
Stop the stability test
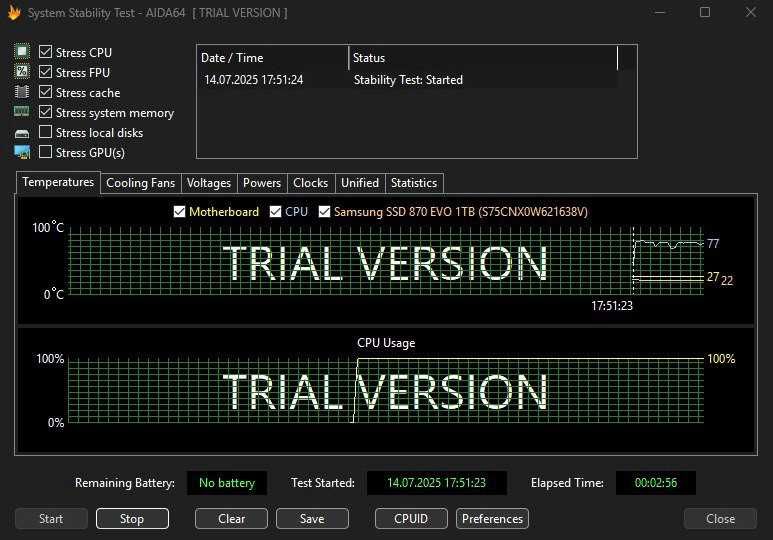pyautogui.click(x=132, y=519)
